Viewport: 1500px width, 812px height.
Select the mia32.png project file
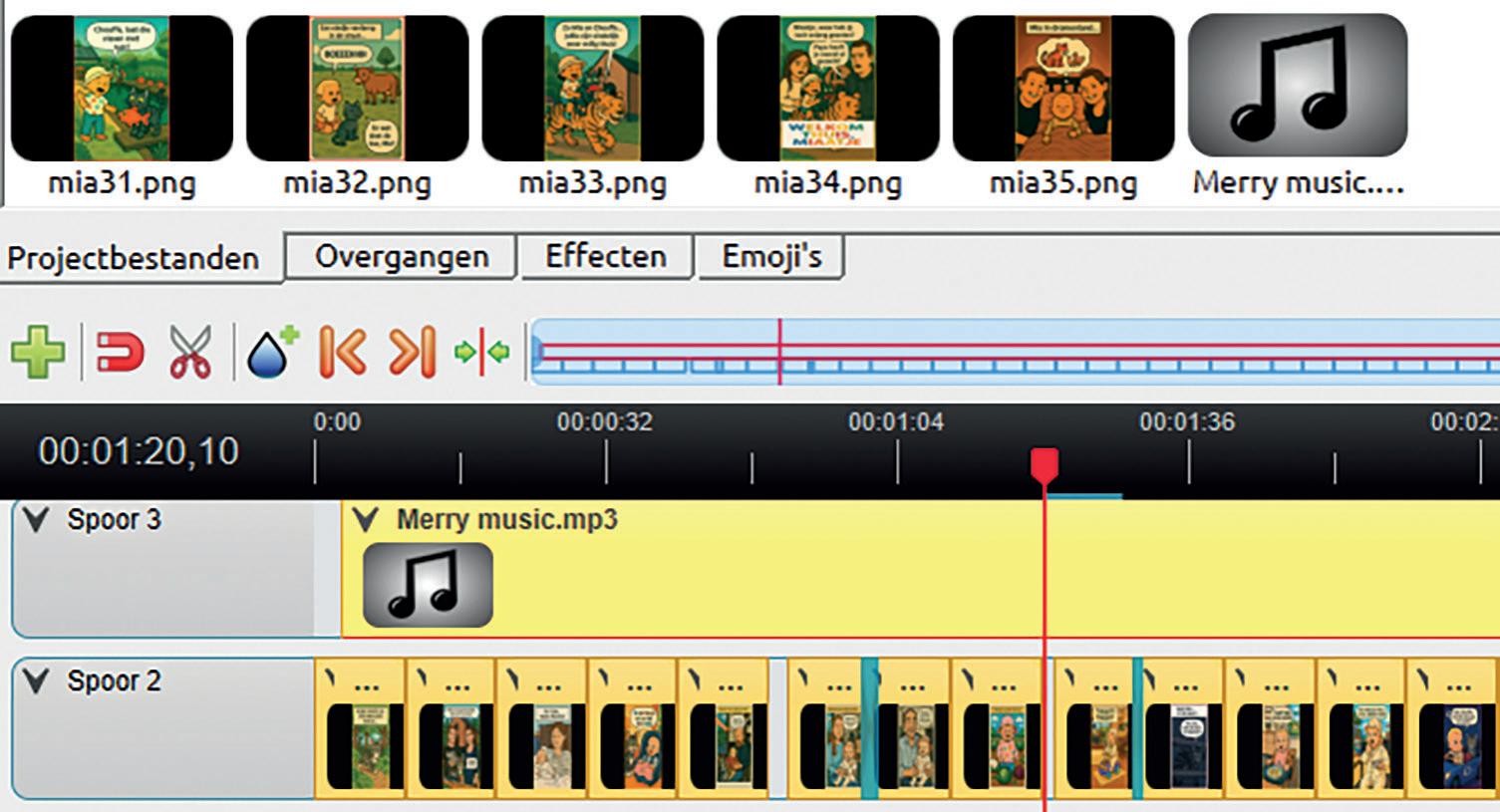[357, 89]
